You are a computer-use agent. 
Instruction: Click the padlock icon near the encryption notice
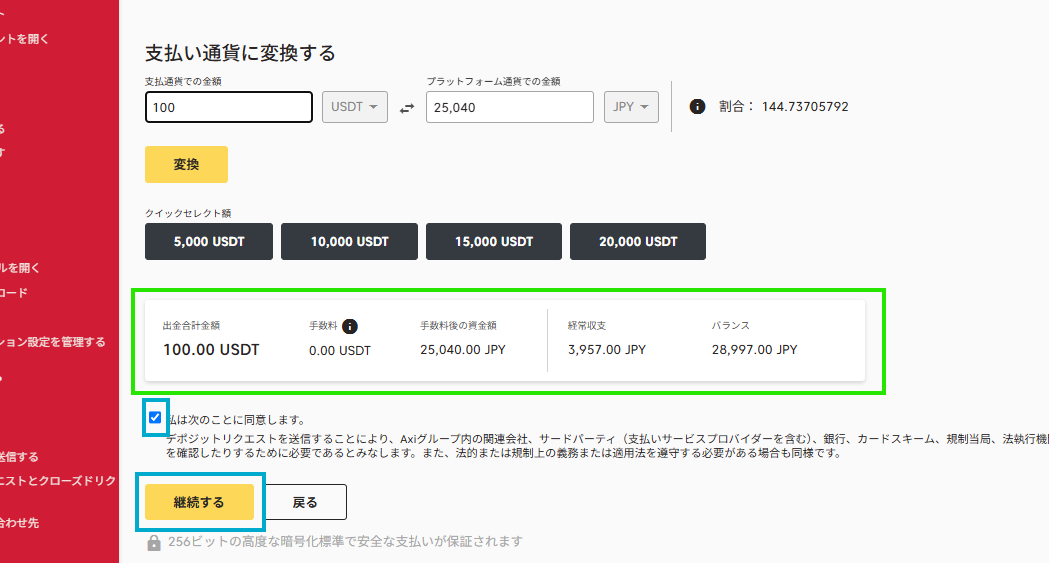(x=154, y=542)
